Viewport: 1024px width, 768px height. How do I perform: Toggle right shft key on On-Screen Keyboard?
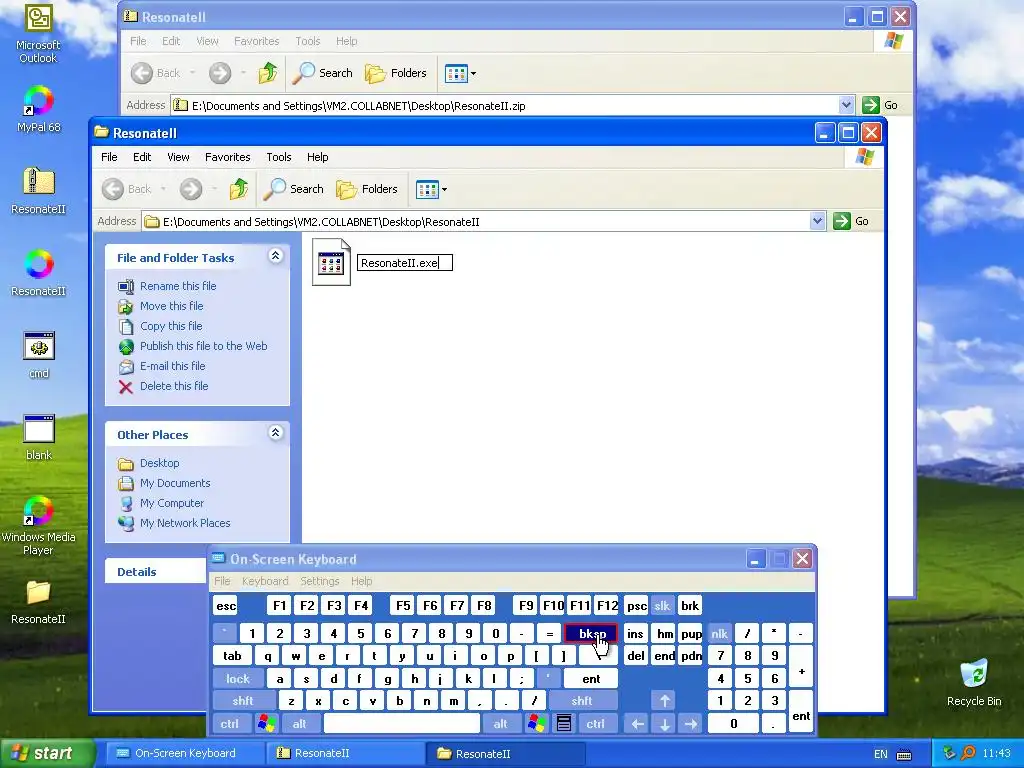tap(582, 701)
